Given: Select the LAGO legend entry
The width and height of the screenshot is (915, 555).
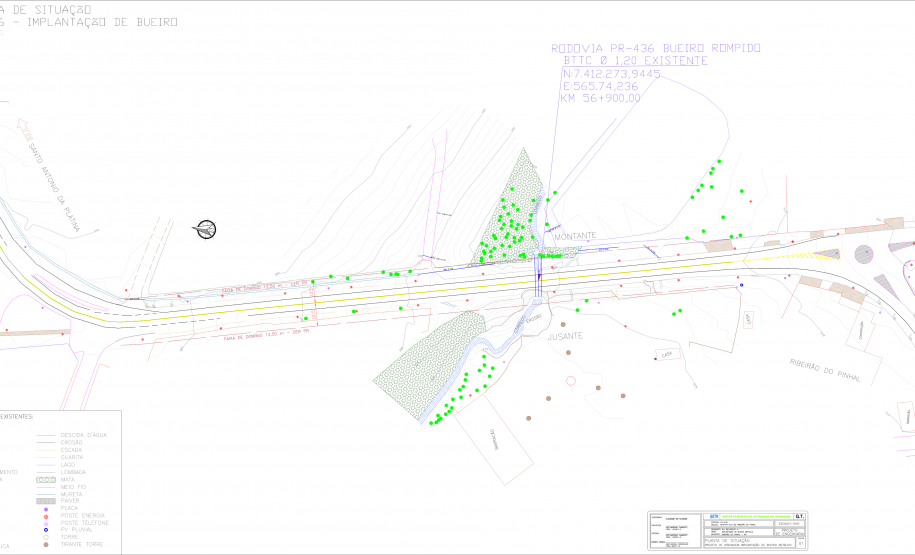Looking at the screenshot, I should (x=67, y=465).
